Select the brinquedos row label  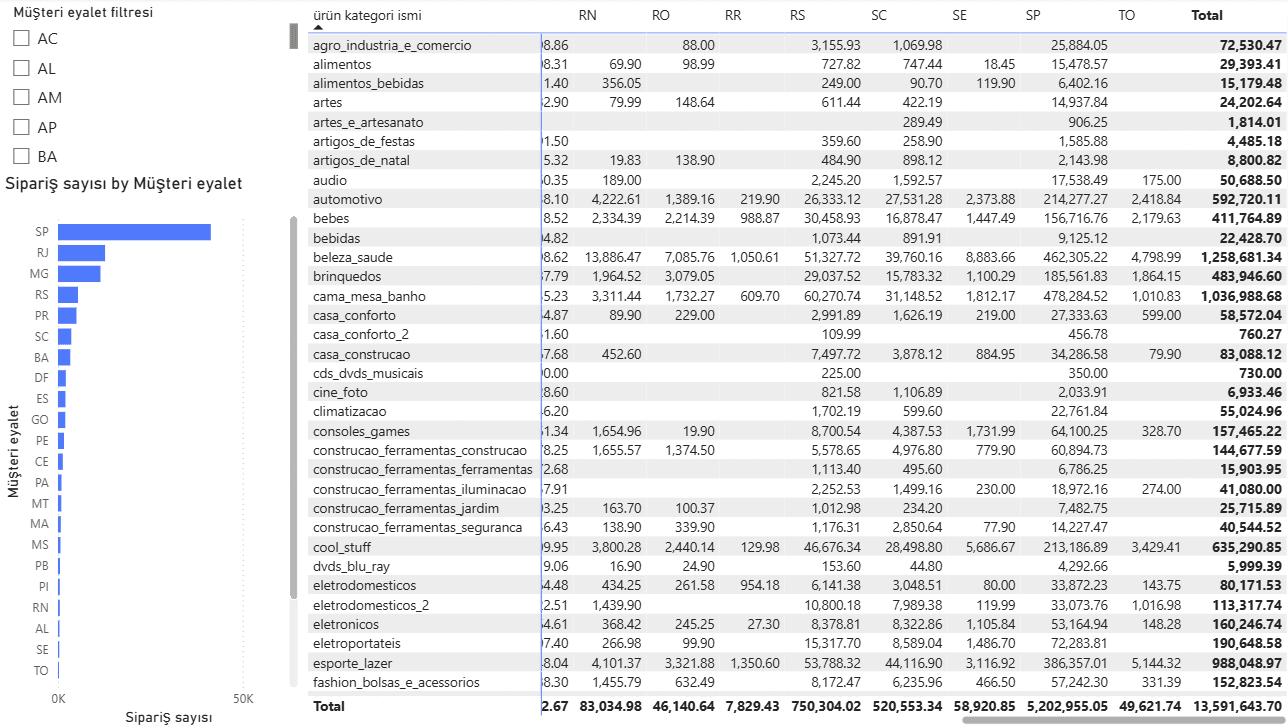(x=346, y=277)
